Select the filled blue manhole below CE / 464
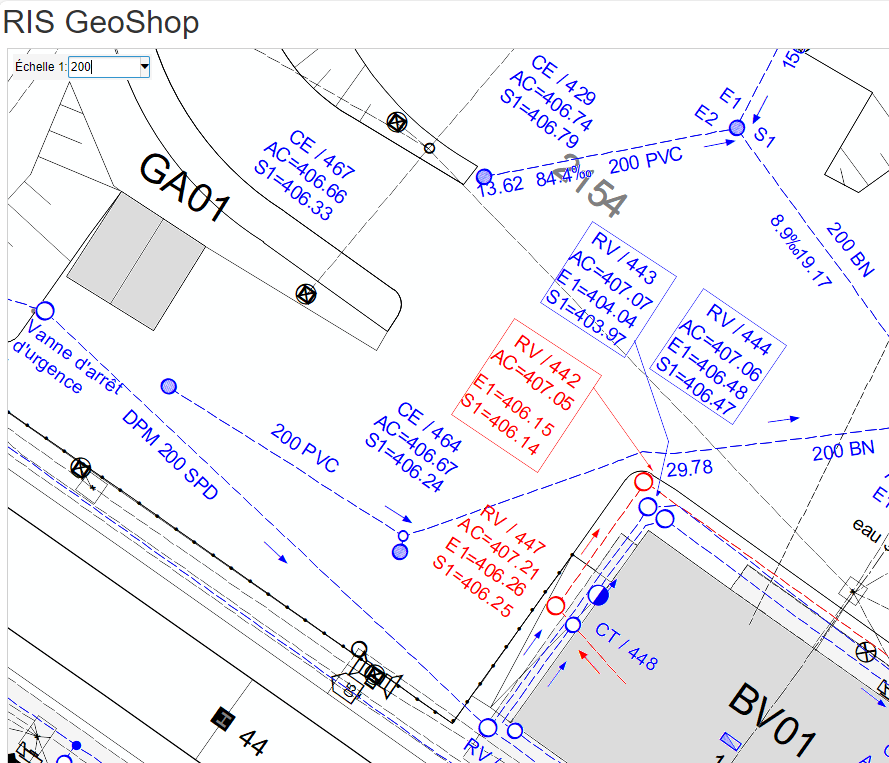This screenshot has height=763, width=889. point(401,552)
